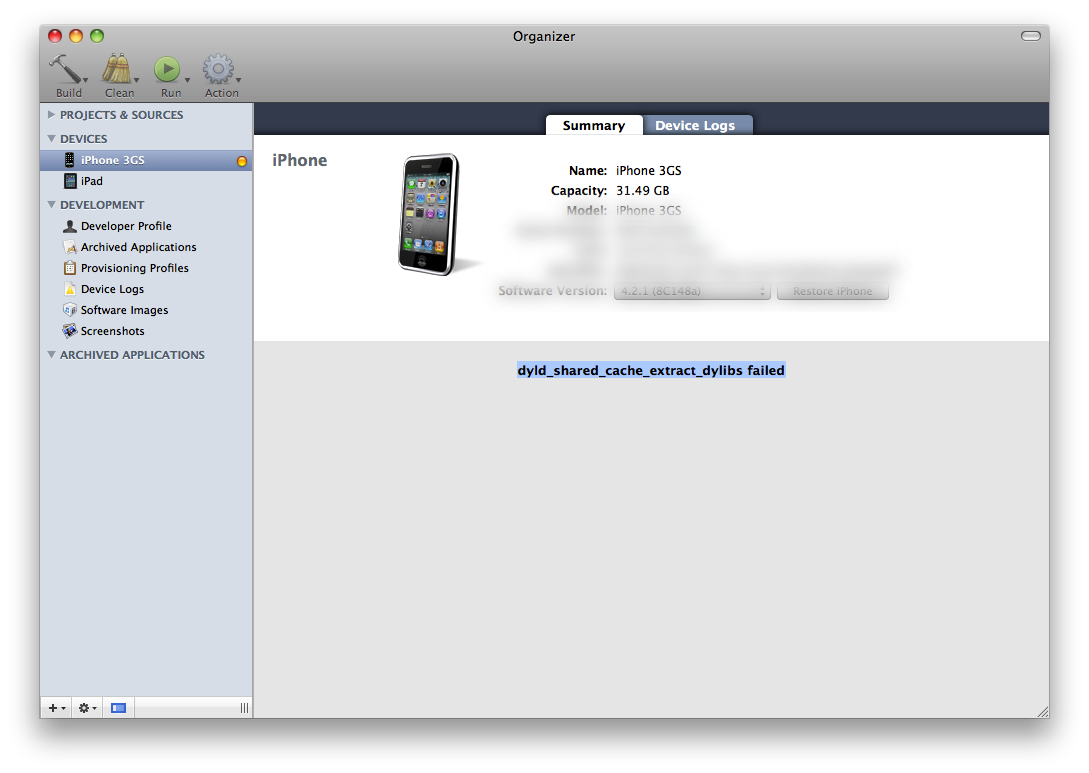
Task: Click the Action gear icon
Action: tap(218, 69)
